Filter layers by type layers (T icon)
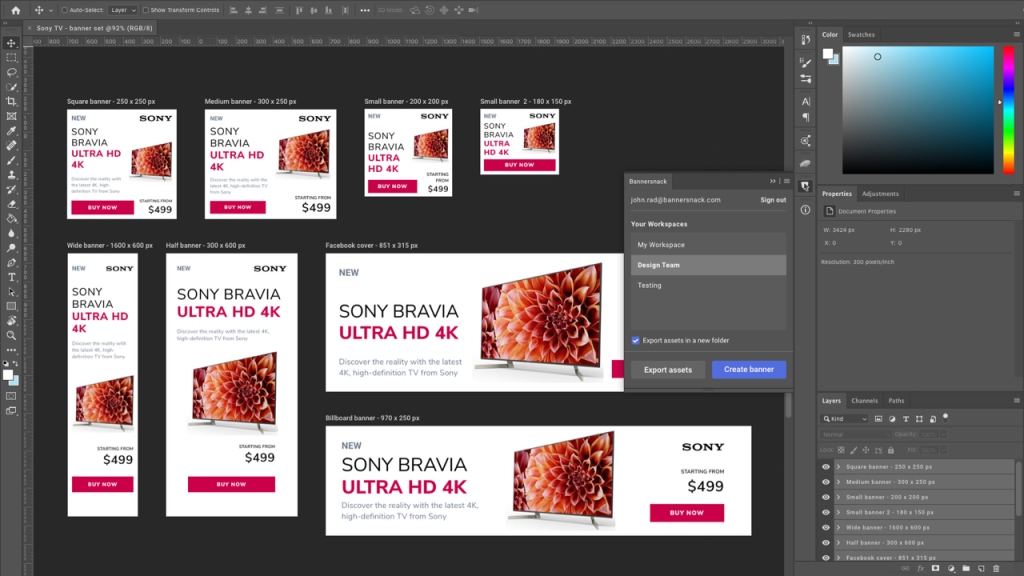Screen dimensions: 1024x576 tap(906, 419)
